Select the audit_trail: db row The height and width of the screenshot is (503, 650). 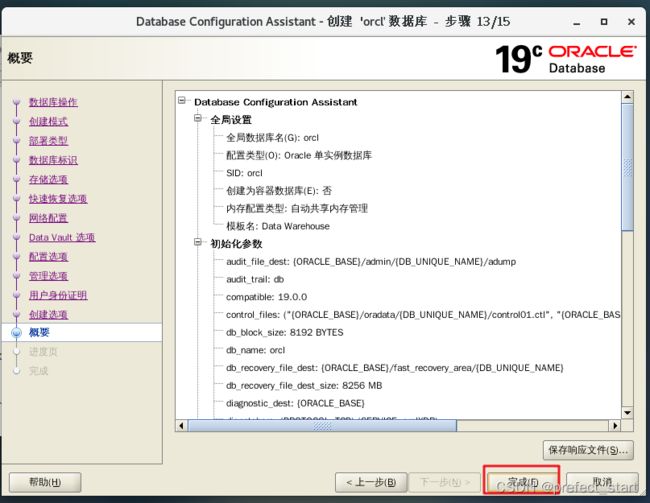[x=255, y=279]
